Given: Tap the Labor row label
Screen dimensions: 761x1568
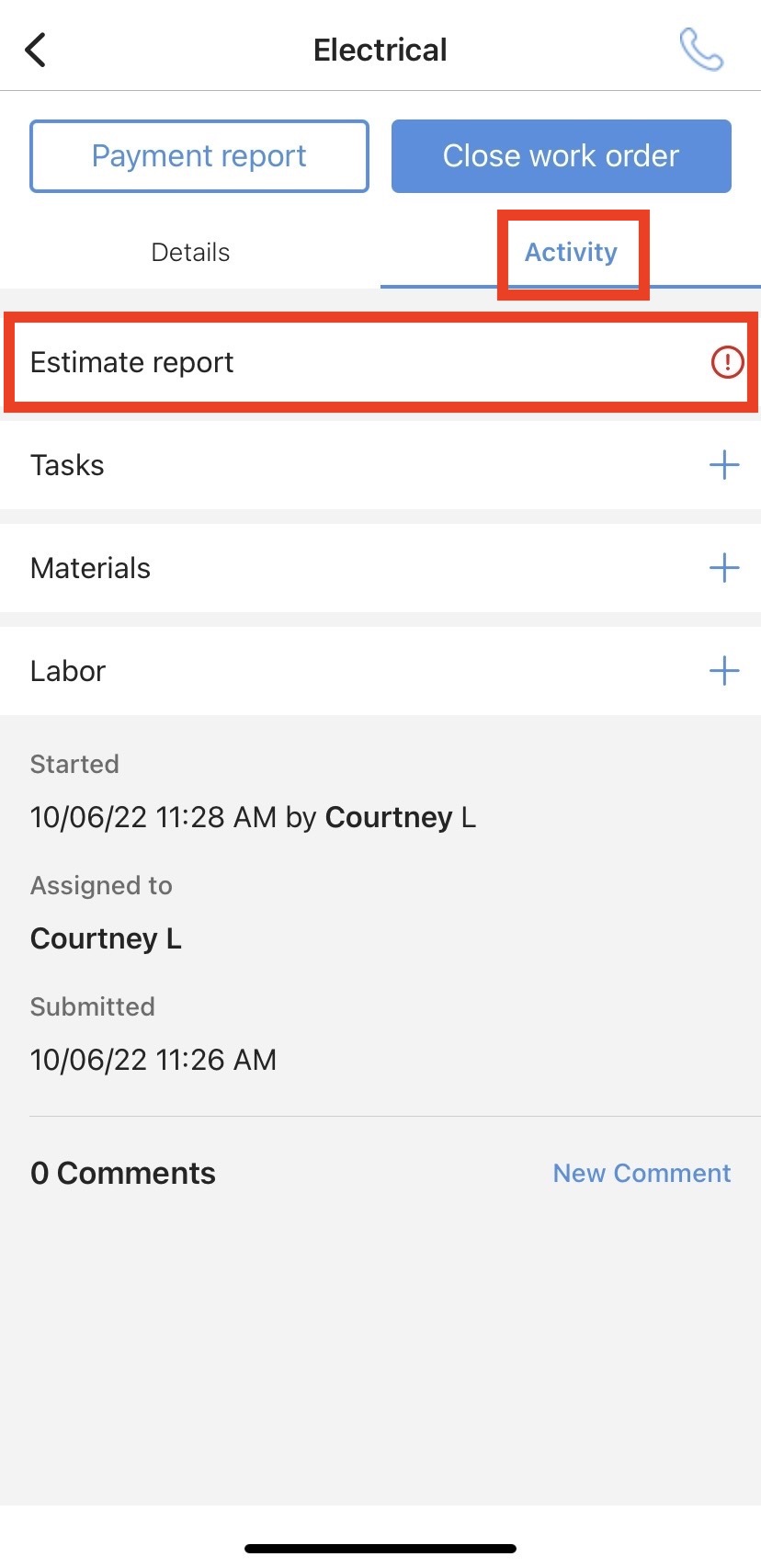Looking at the screenshot, I should click(x=68, y=671).
